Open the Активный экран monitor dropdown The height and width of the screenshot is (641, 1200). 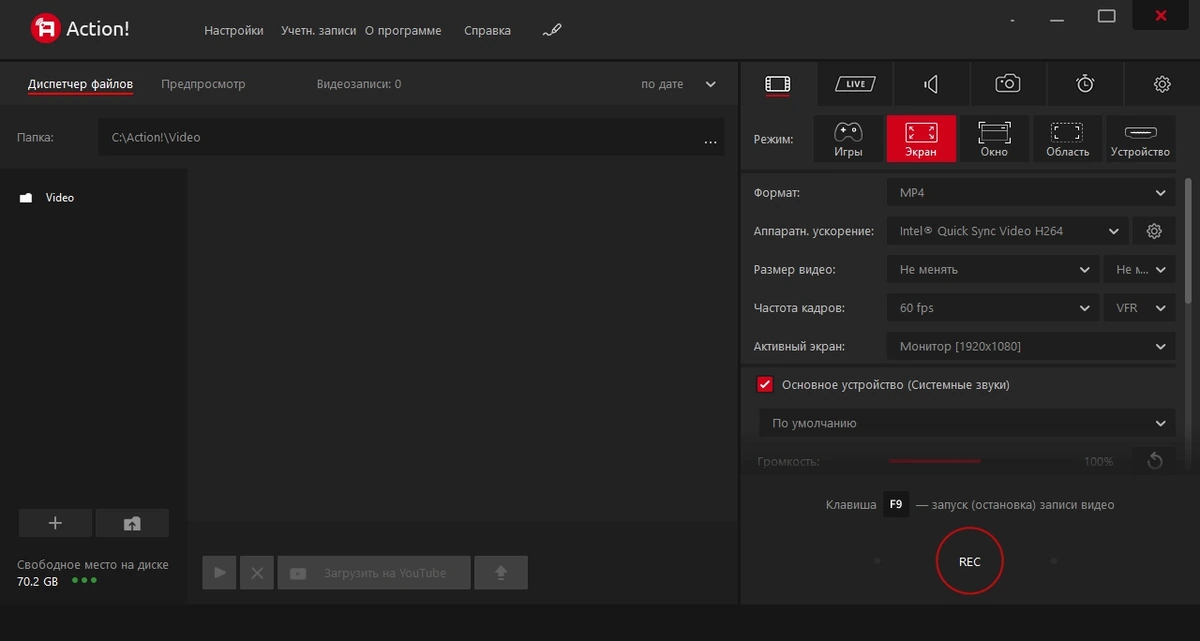(x=1031, y=347)
